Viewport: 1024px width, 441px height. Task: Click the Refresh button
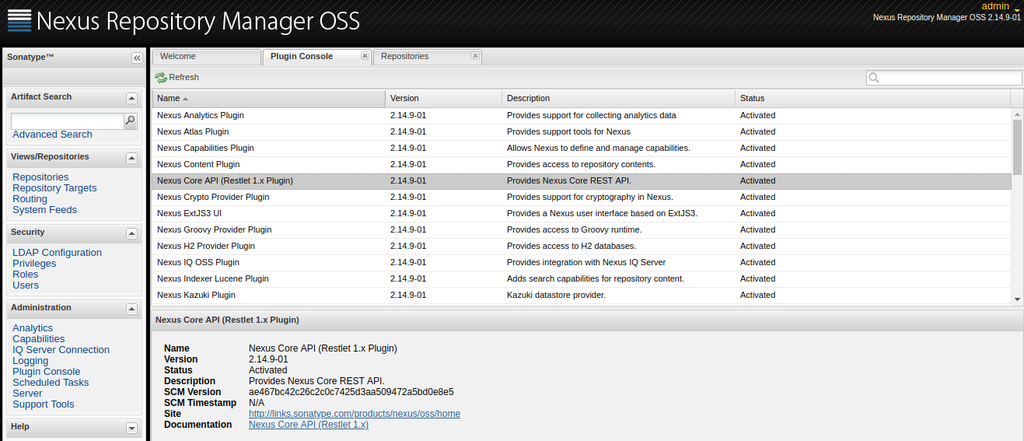point(177,77)
